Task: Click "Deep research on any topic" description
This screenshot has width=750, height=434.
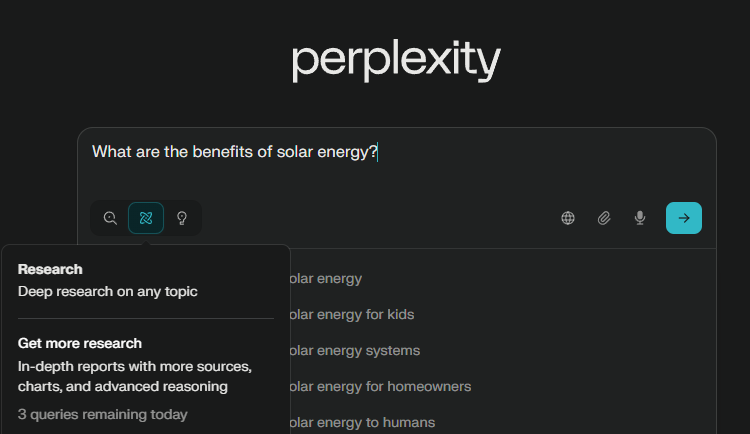Action: point(108,291)
